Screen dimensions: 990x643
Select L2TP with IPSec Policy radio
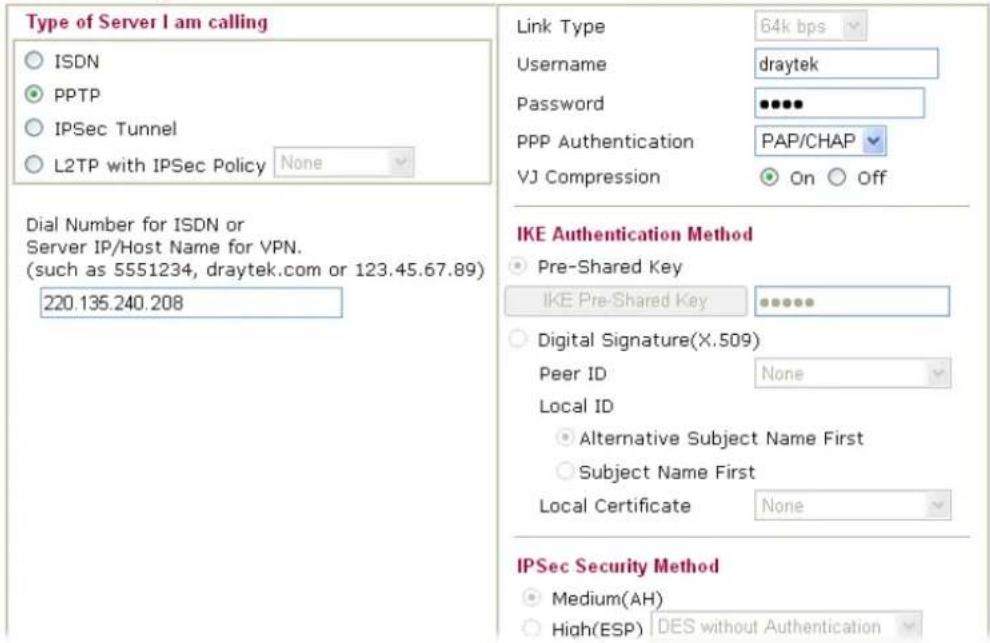pyautogui.click(x=34, y=164)
